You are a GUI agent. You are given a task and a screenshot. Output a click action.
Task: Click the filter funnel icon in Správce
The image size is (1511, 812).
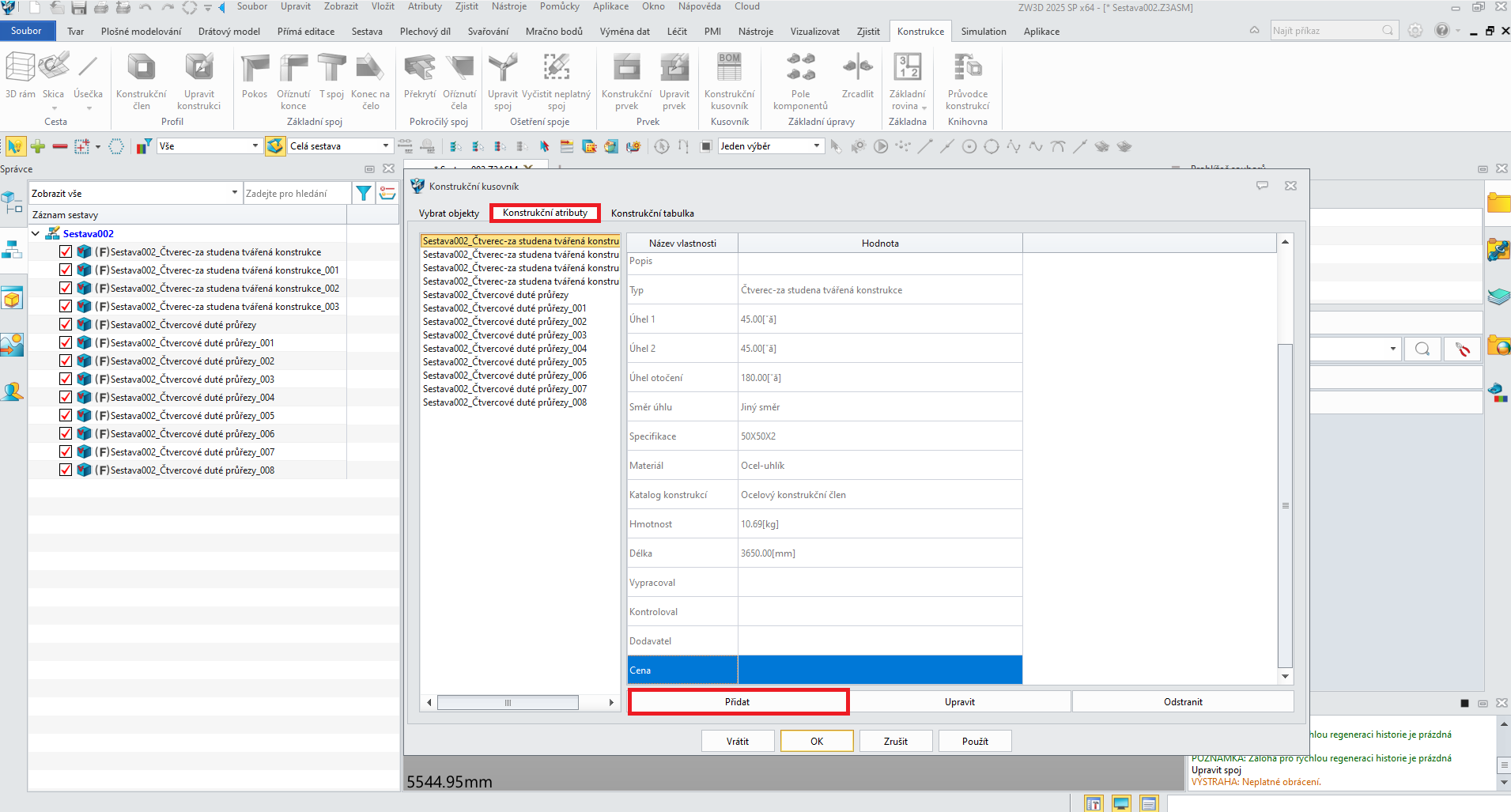364,193
